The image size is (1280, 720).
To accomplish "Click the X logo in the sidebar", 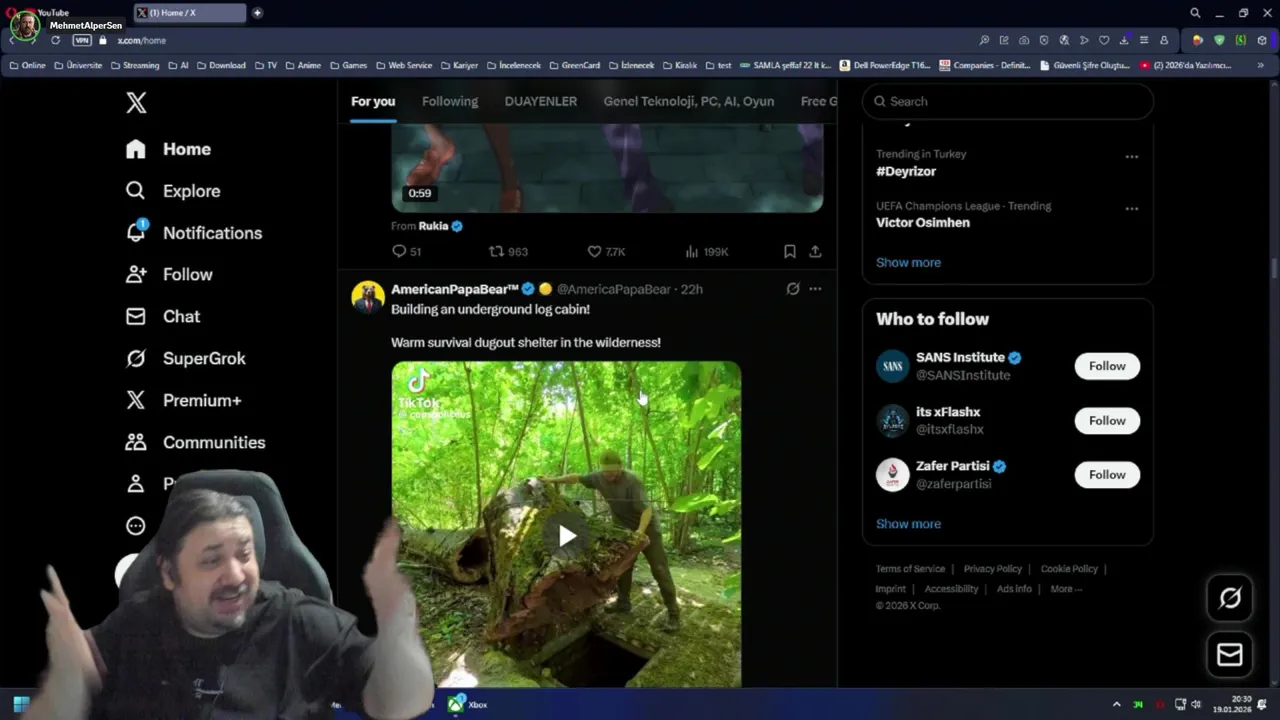I will [136, 102].
